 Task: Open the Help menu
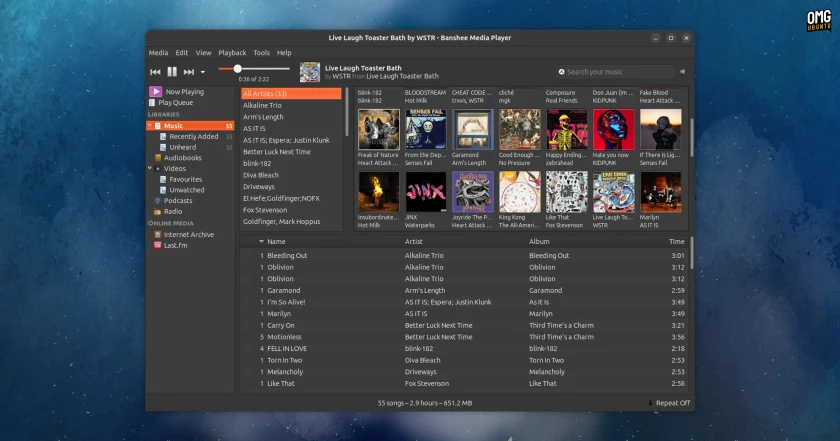(284, 53)
